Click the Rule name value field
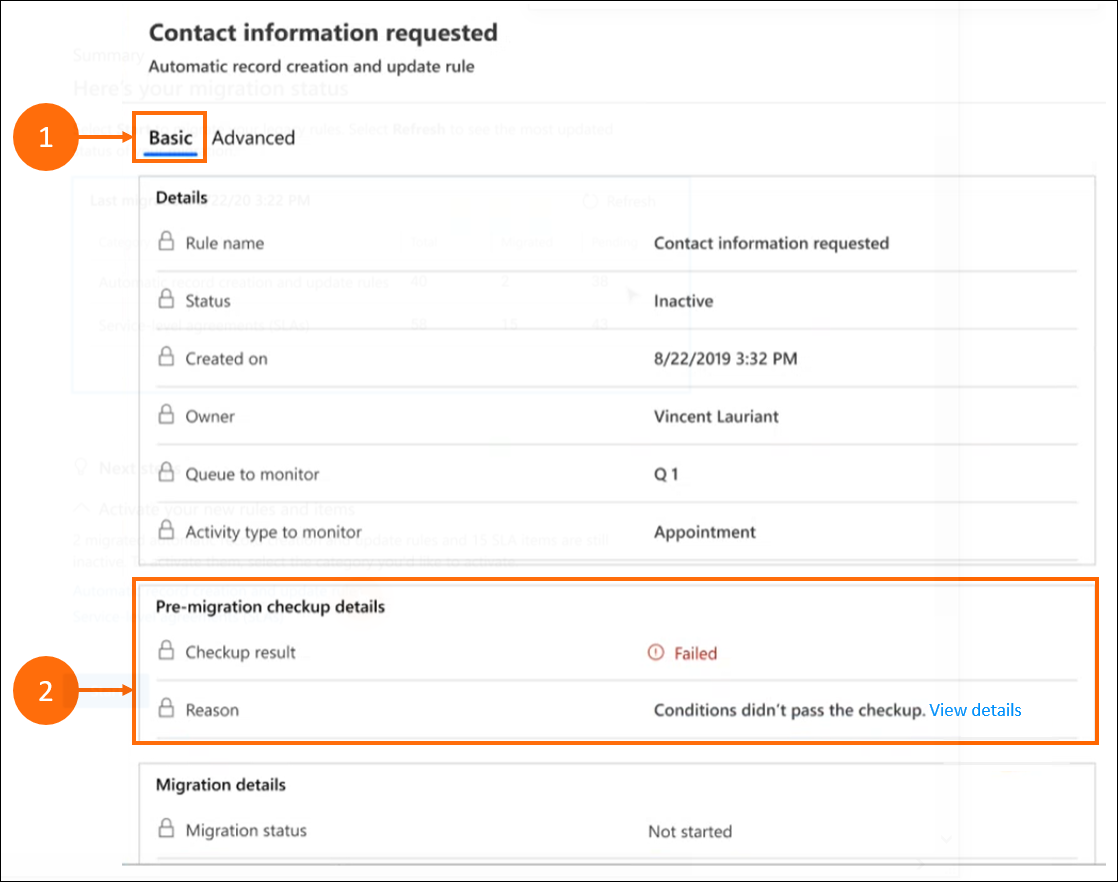Image resolution: width=1118 pixels, height=882 pixels. (x=771, y=243)
